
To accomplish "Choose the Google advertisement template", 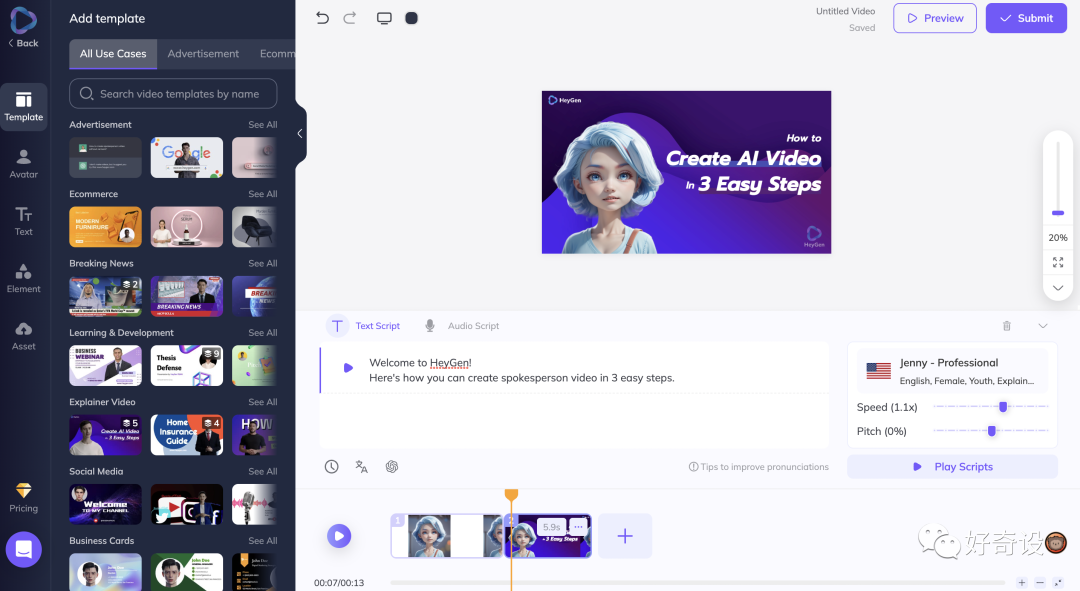I will 187,158.
